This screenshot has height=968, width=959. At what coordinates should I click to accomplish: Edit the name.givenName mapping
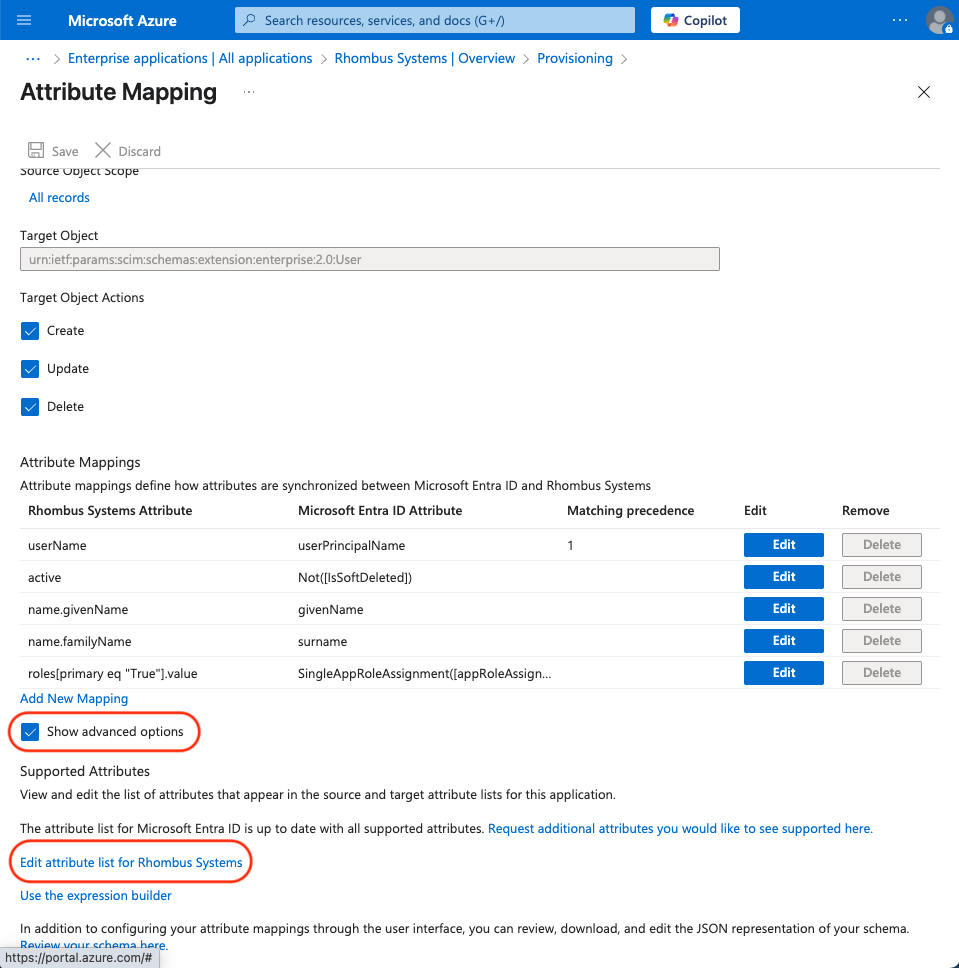(784, 609)
